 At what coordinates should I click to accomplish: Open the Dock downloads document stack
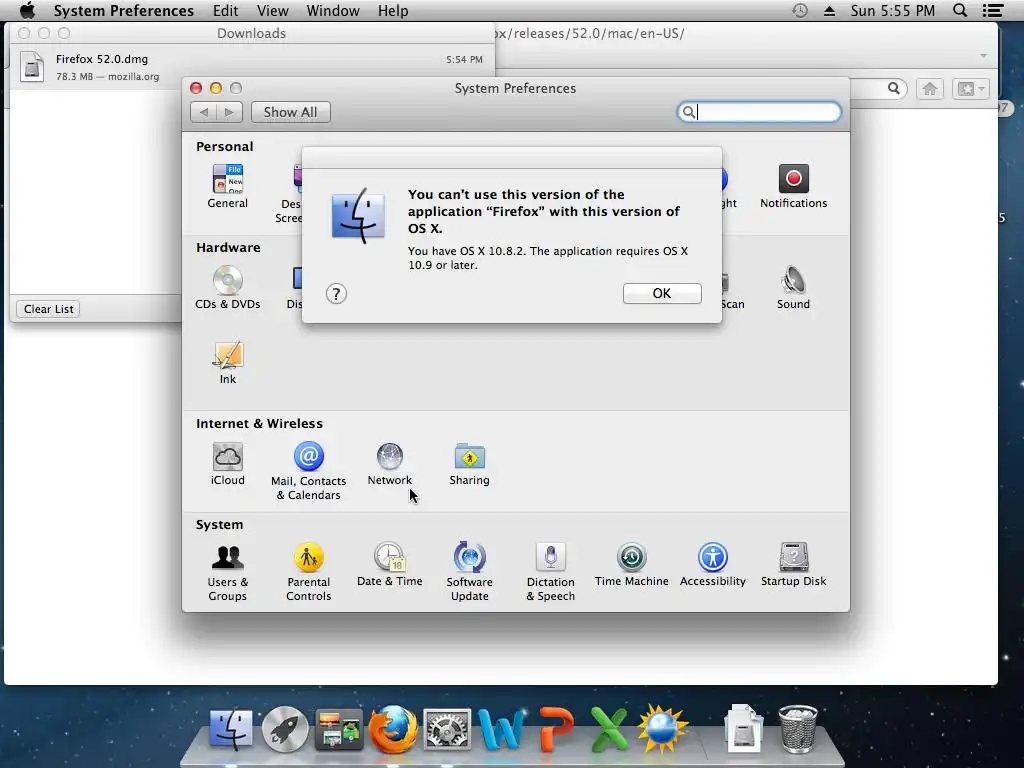click(743, 729)
